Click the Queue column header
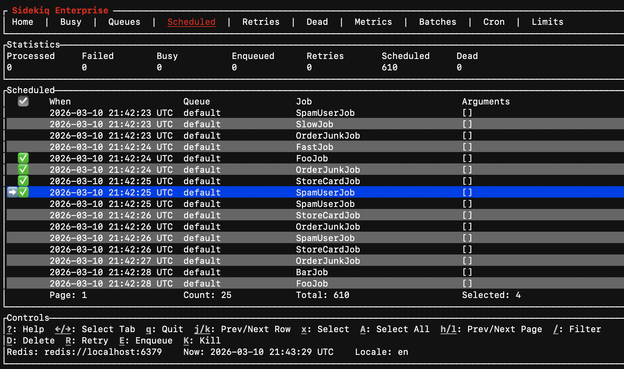The height and width of the screenshot is (369, 624). 197,102
